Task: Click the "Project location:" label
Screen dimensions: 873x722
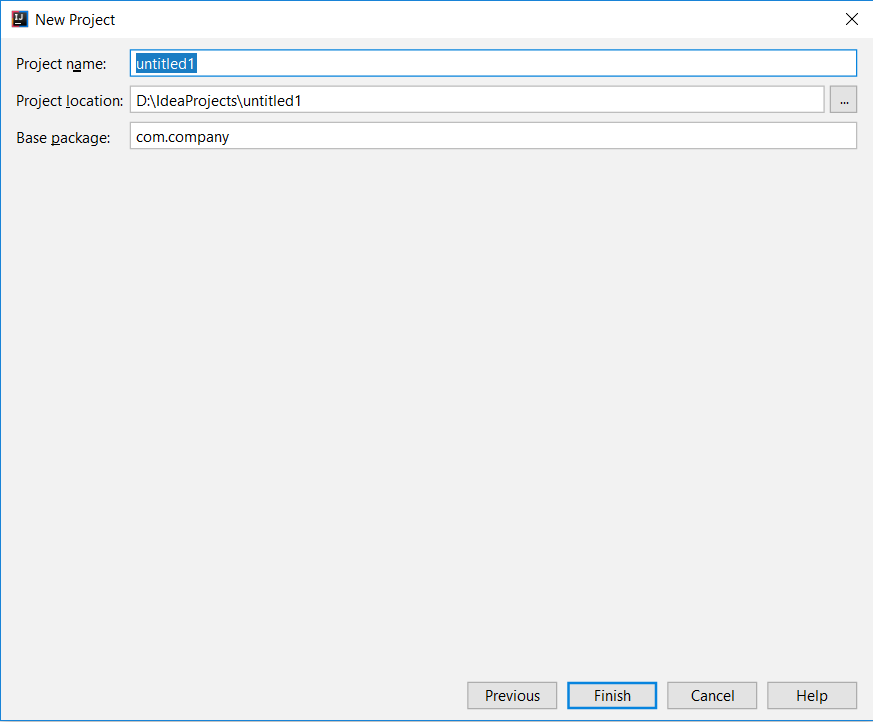Action: [68, 100]
